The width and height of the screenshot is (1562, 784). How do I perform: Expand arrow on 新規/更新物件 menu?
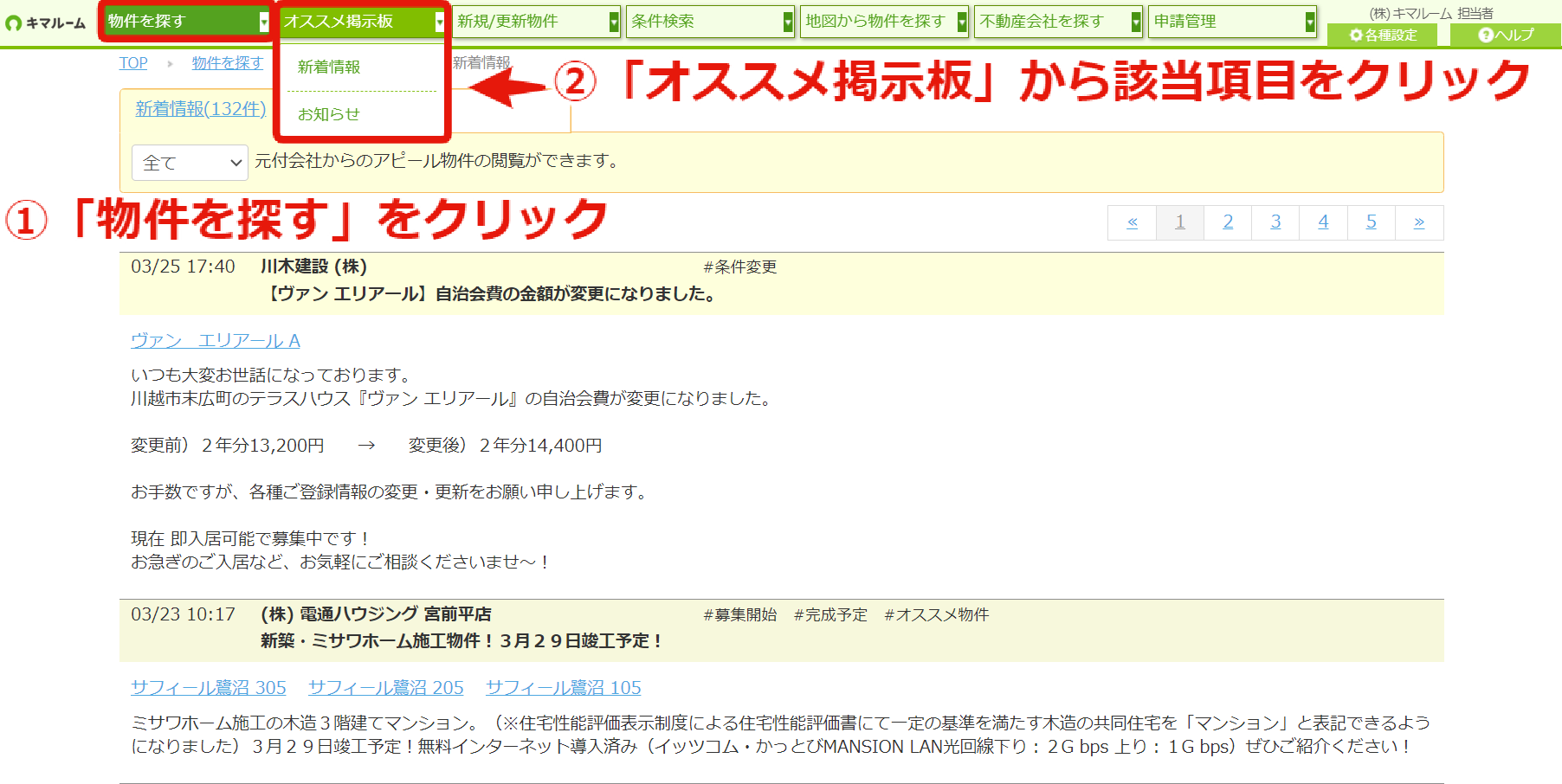[x=614, y=22]
